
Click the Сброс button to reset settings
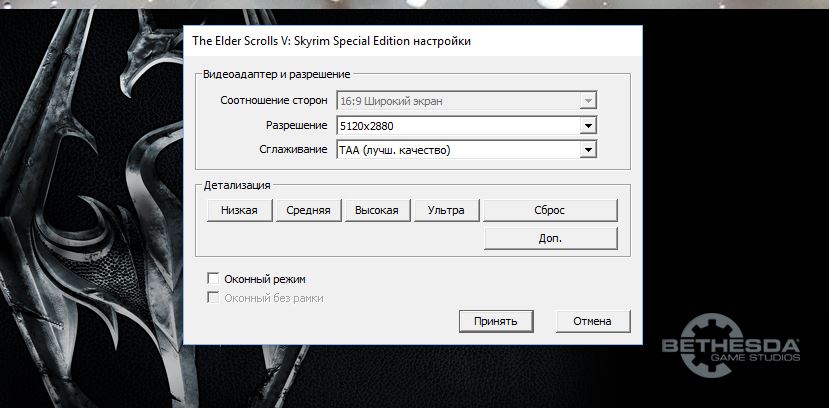point(550,210)
